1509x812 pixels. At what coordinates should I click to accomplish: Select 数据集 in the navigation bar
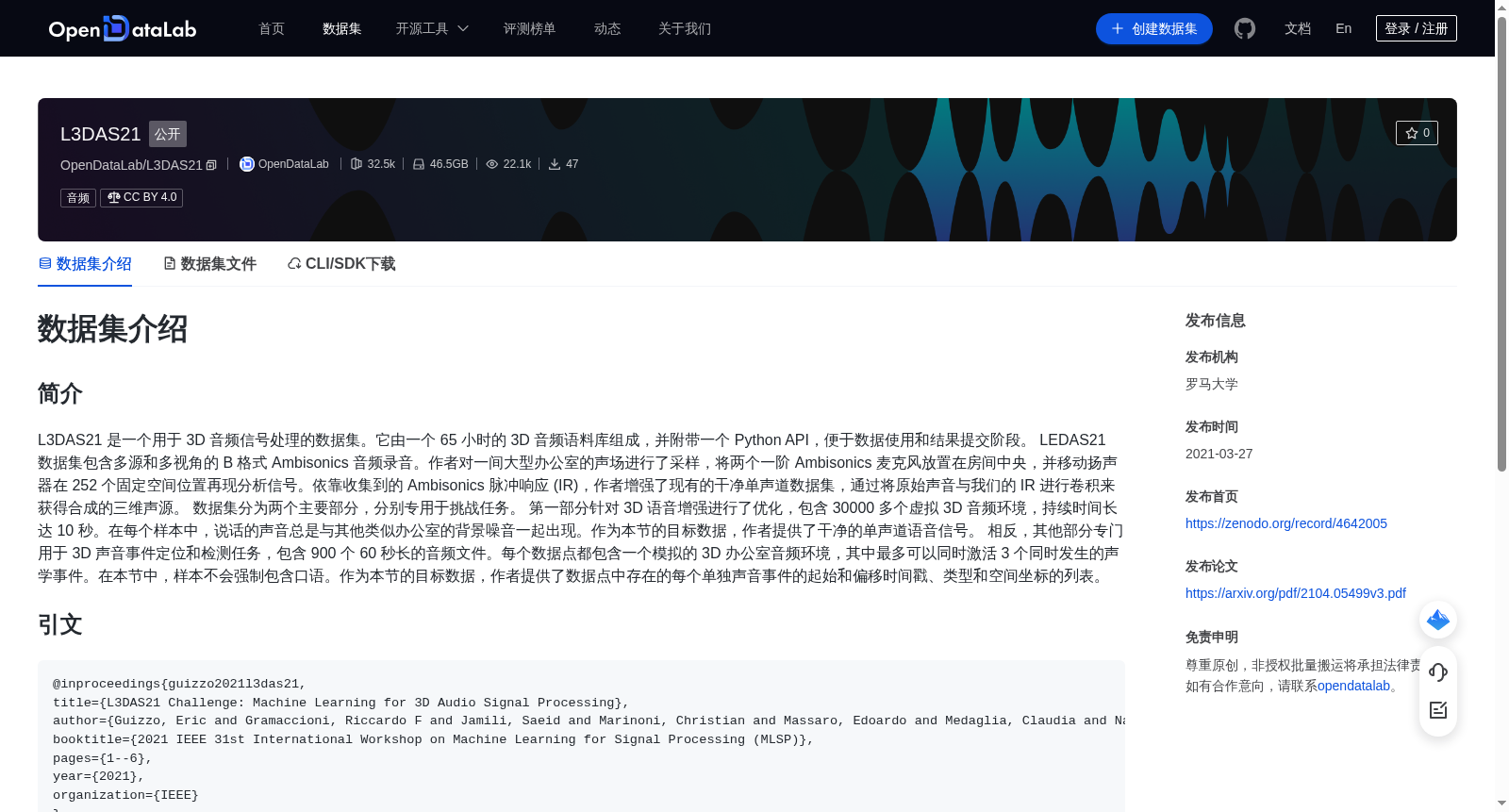341,28
